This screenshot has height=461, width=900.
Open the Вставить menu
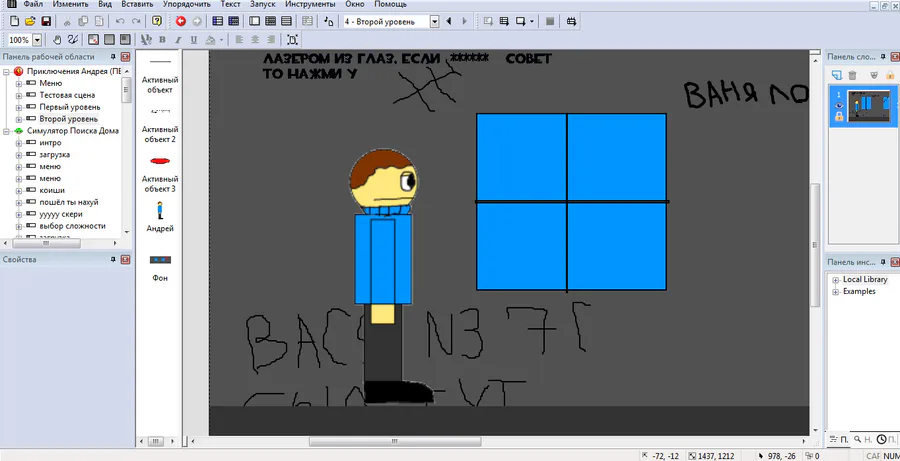137,4
